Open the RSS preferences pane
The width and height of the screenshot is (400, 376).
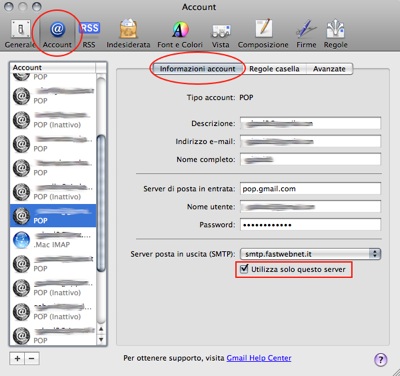pyautogui.click(x=89, y=34)
